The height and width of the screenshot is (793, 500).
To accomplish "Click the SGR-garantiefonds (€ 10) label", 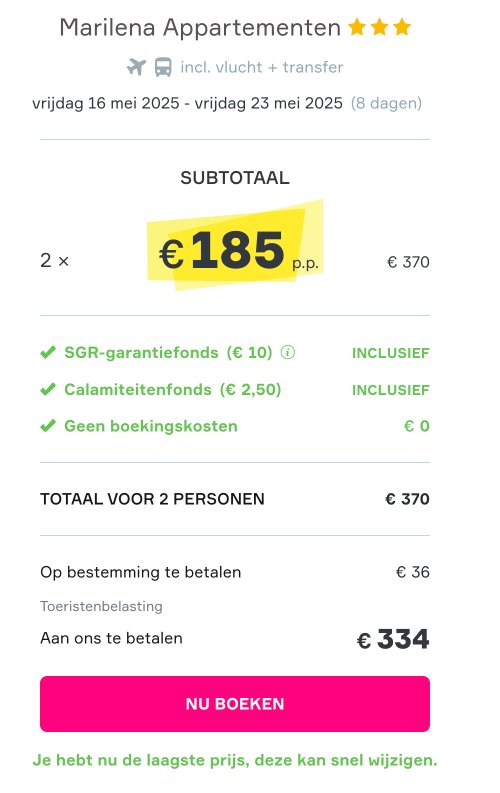I will [x=168, y=352].
